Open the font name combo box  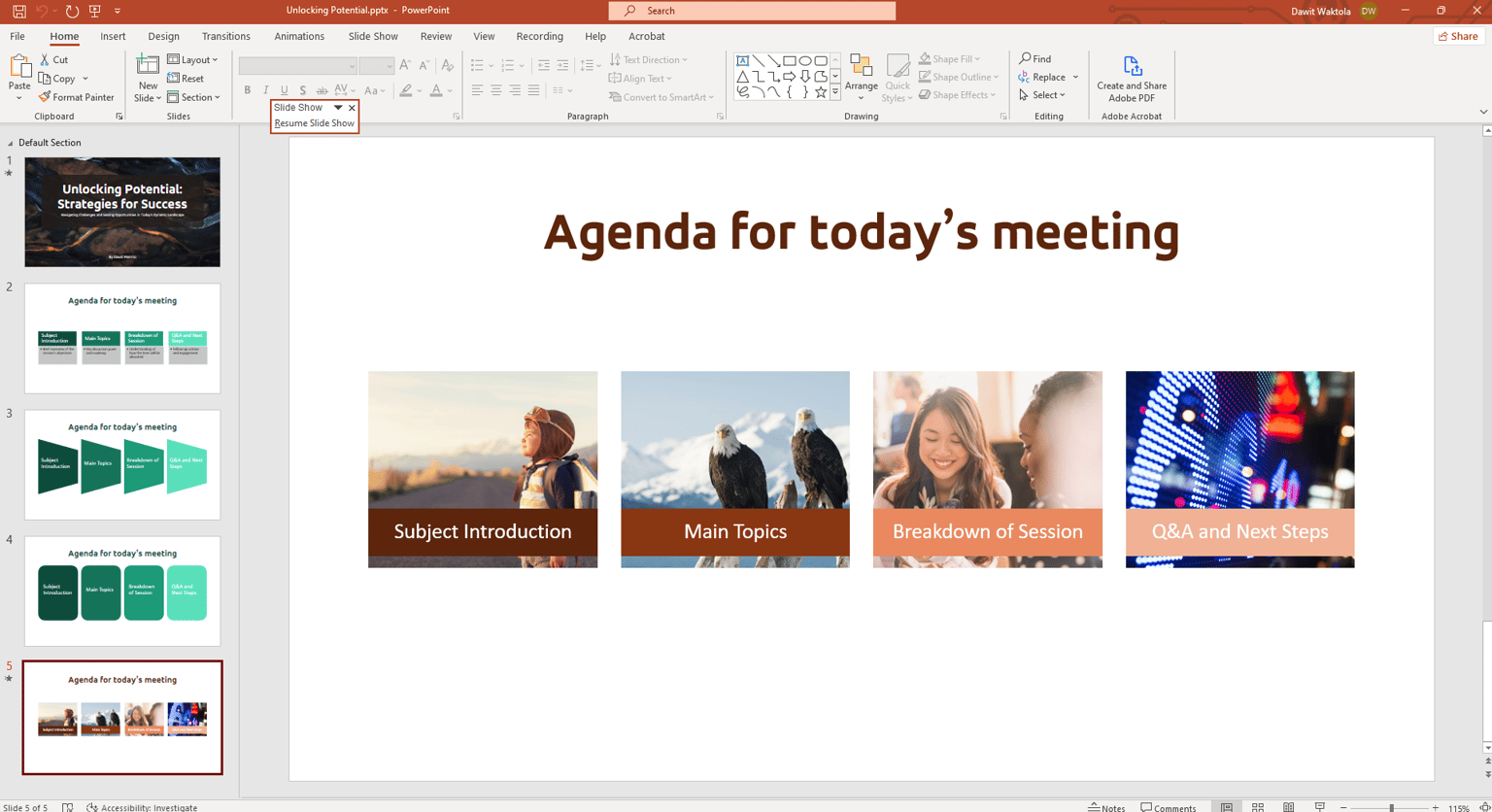[298, 65]
